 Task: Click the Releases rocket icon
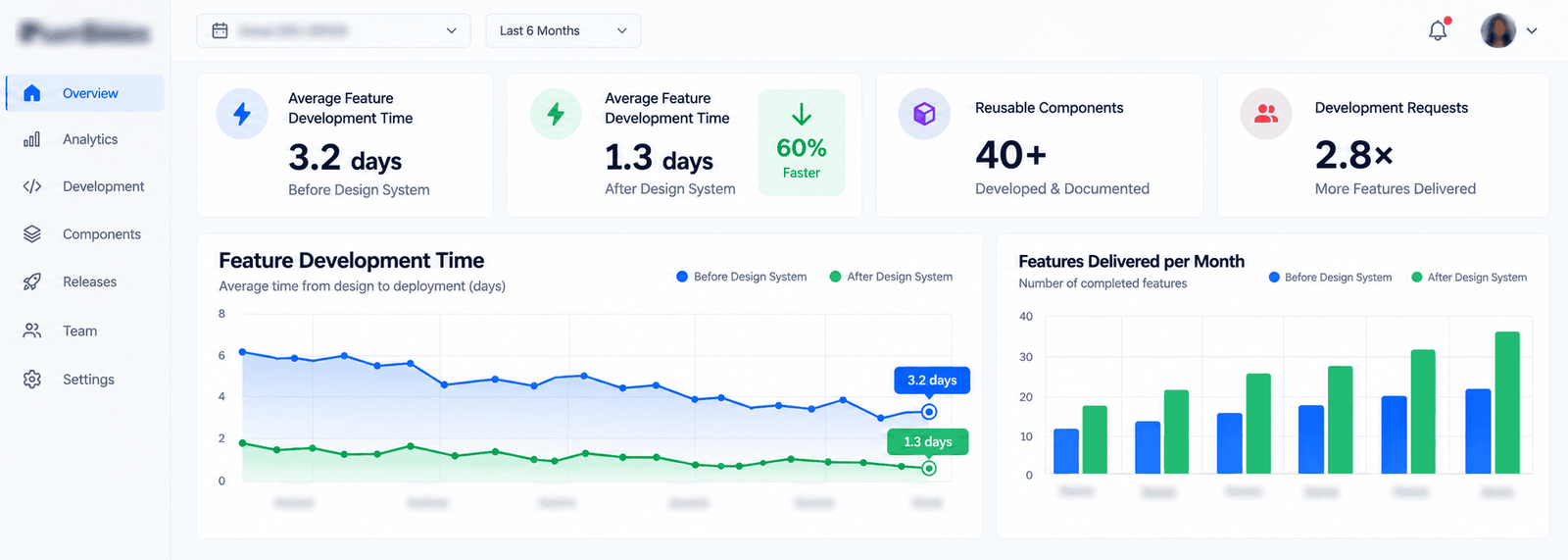[x=32, y=281]
